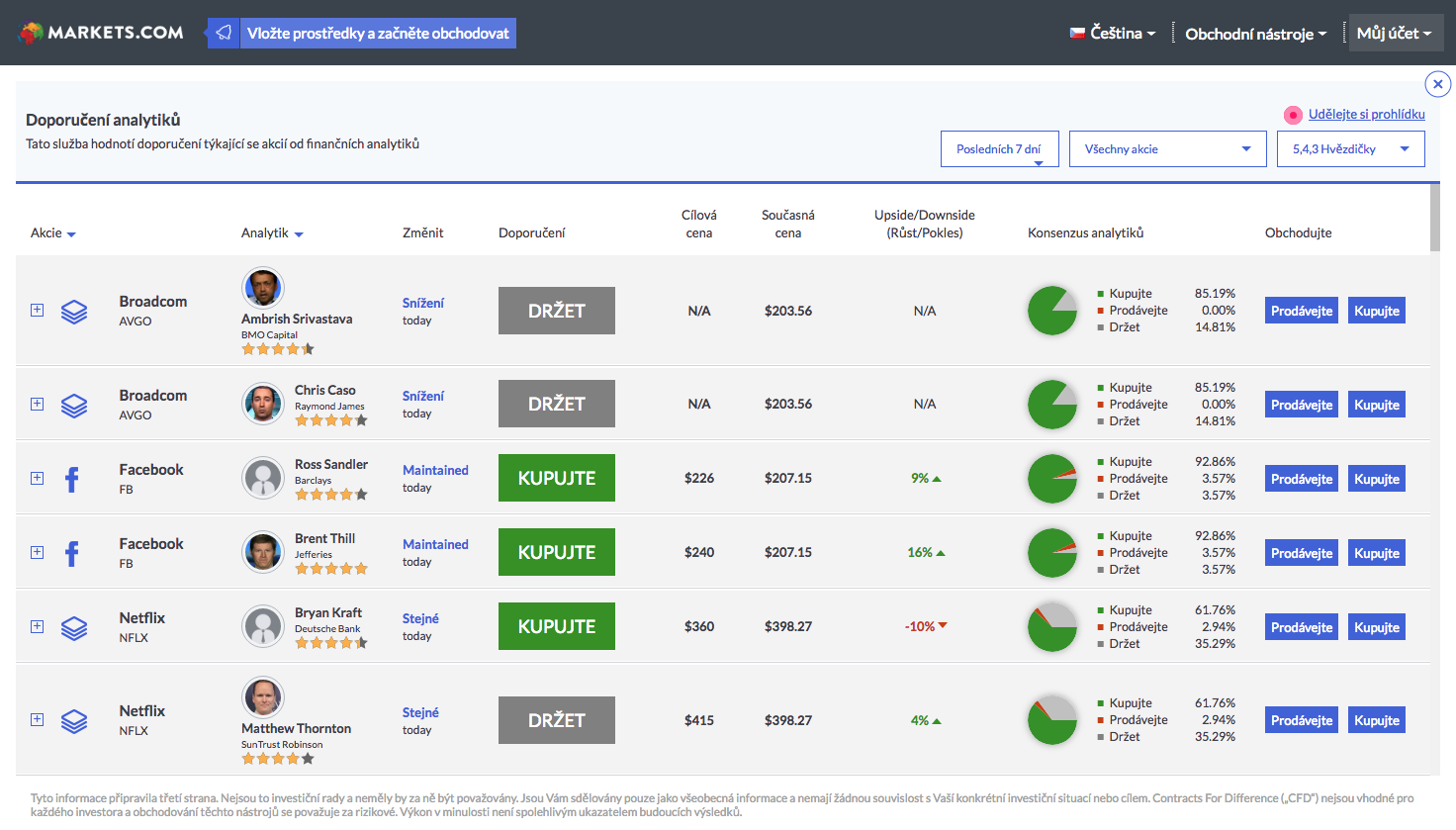This screenshot has height=830, width=1456.
Task: Click the pink tour indicator dot
Action: point(1293,115)
